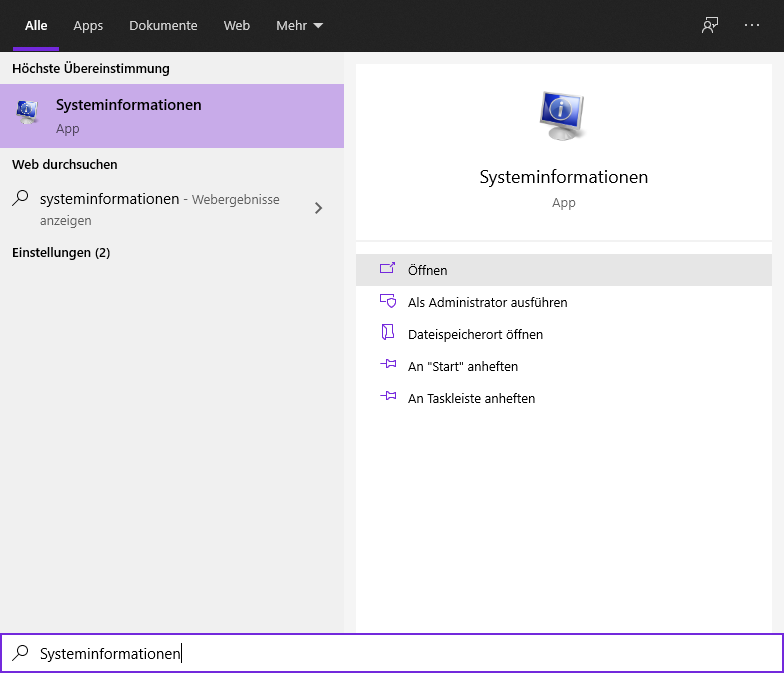
Task: Click the magnifier icon beside web search result
Action: coord(20,198)
